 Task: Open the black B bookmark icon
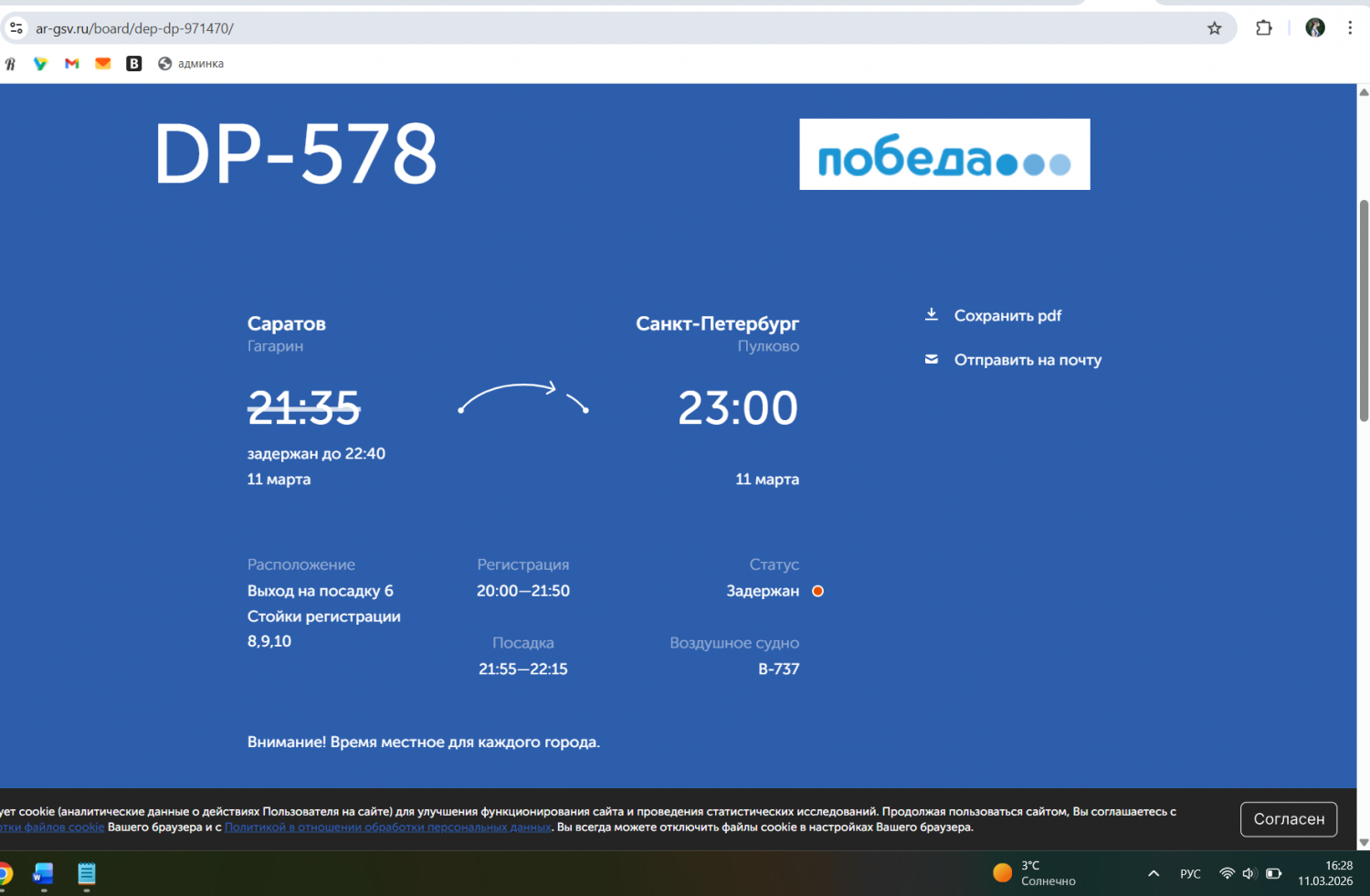(x=134, y=63)
